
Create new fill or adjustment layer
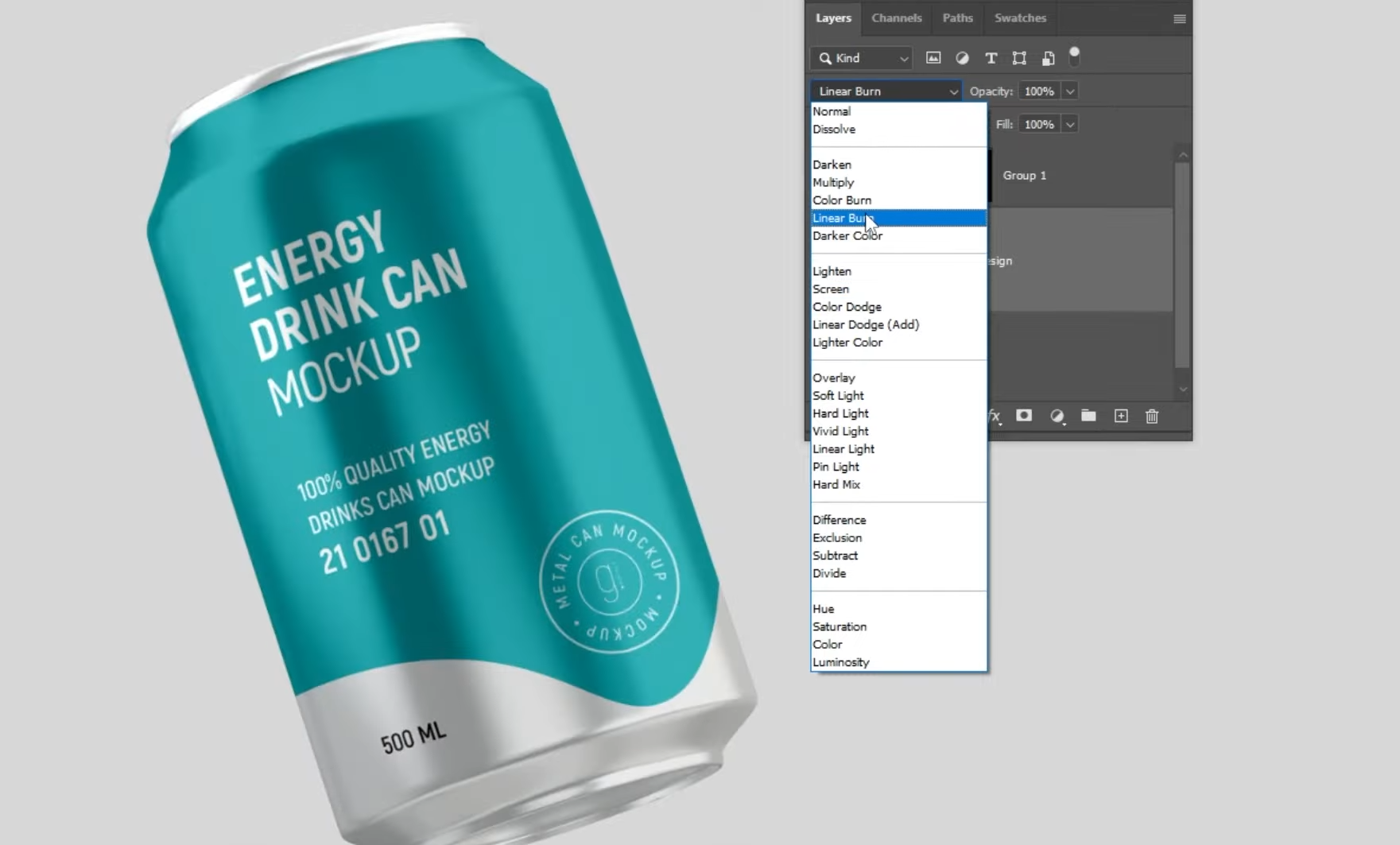[1057, 416]
